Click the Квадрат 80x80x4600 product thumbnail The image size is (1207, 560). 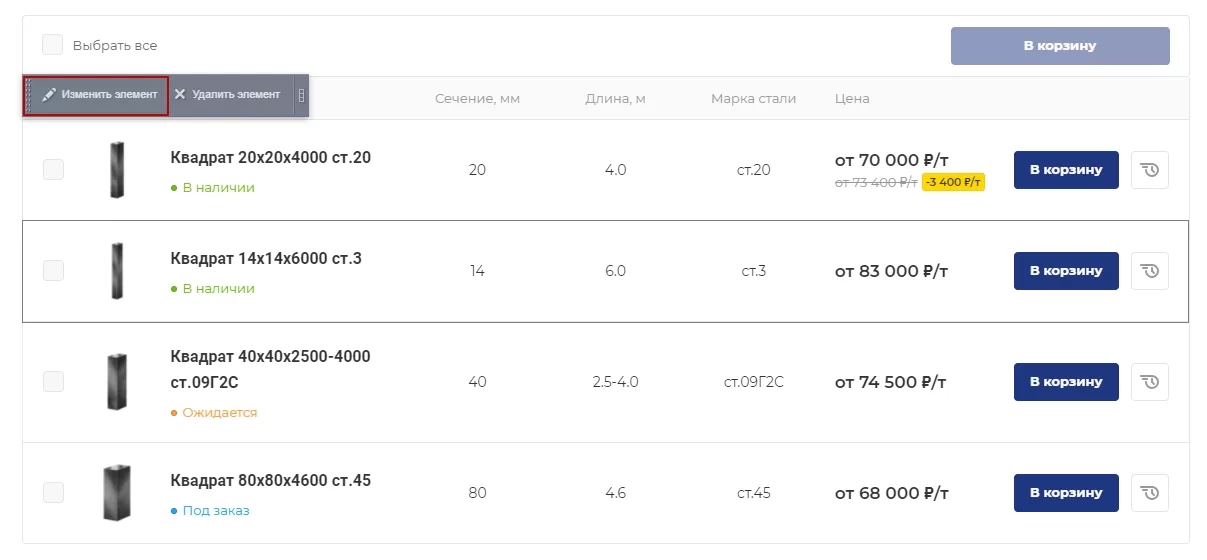point(117,493)
